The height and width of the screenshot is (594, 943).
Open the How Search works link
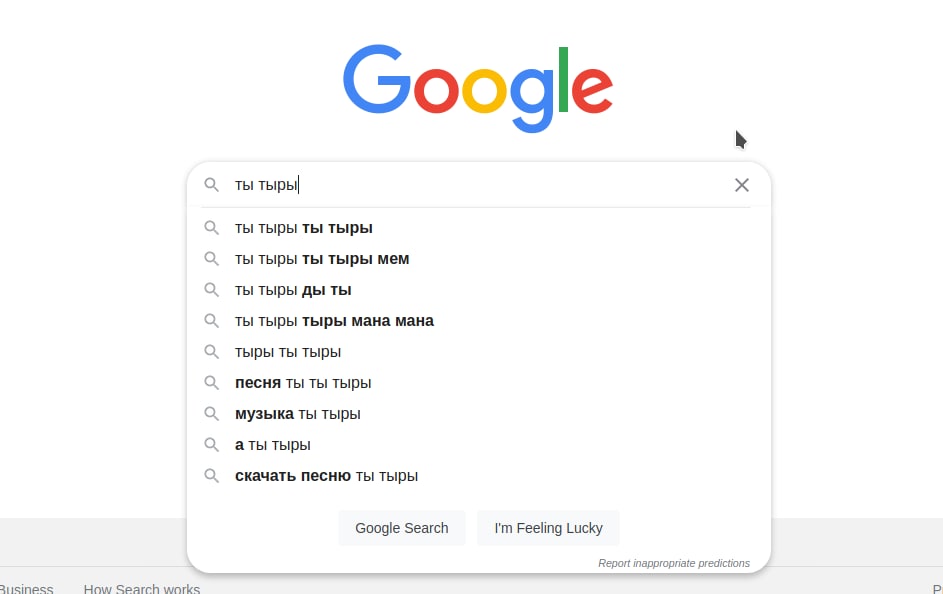click(x=142, y=589)
